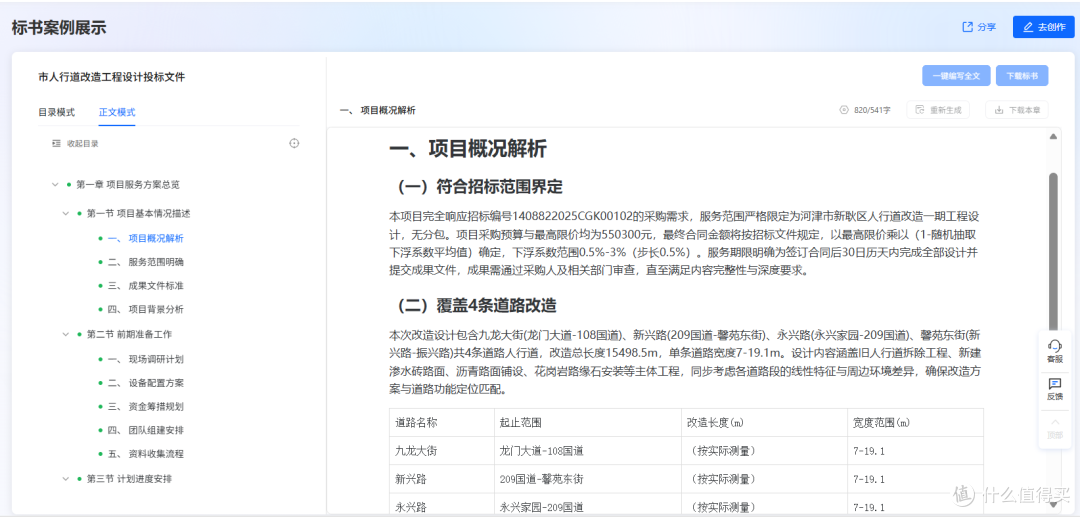
Task: Click the word count icon beside 820/541字
Action: tap(844, 110)
